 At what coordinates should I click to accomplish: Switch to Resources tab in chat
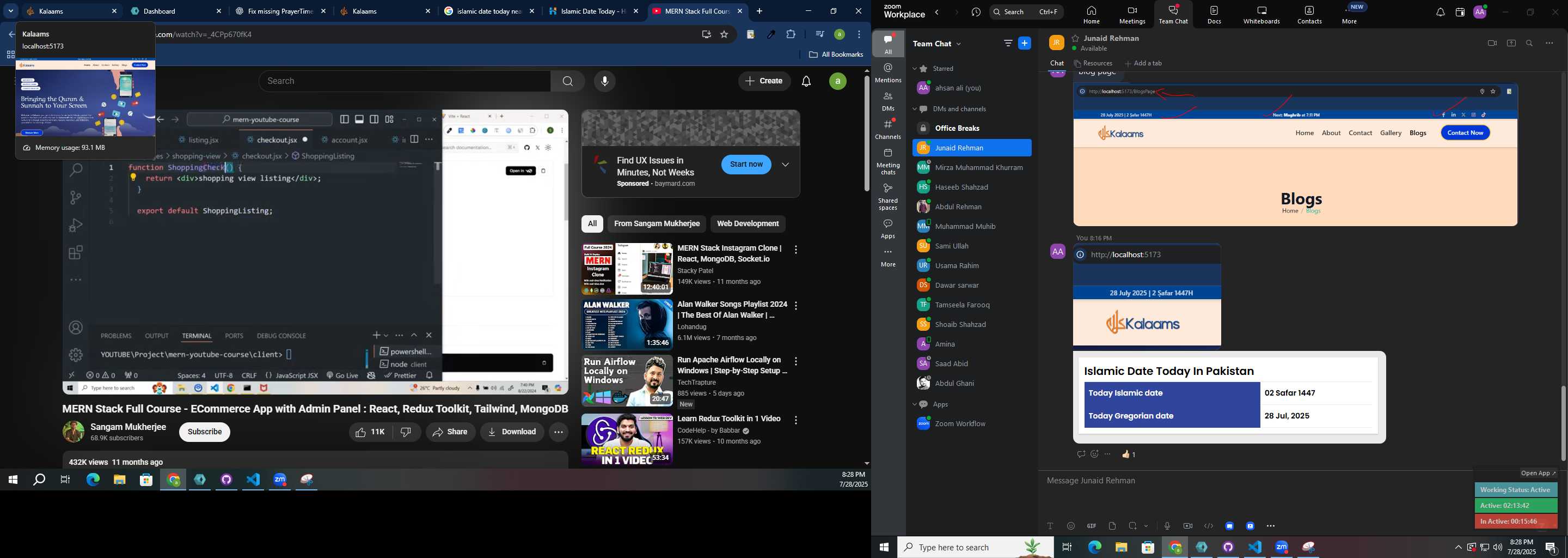[x=1094, y=63]
